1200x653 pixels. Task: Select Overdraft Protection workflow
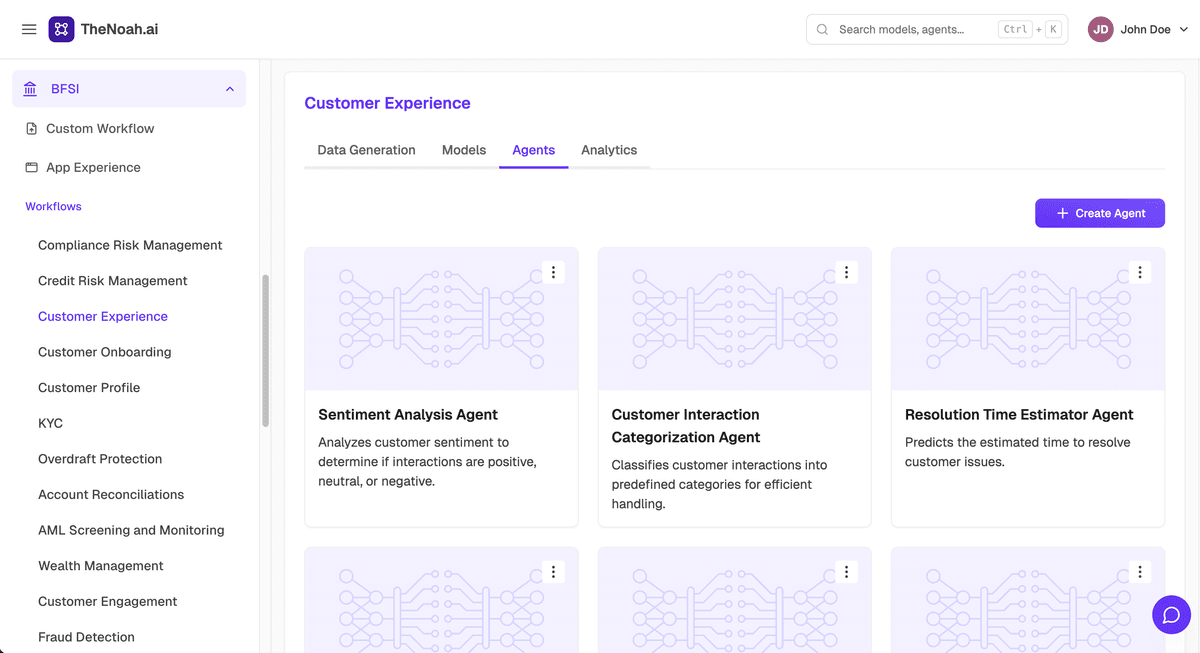100,459
